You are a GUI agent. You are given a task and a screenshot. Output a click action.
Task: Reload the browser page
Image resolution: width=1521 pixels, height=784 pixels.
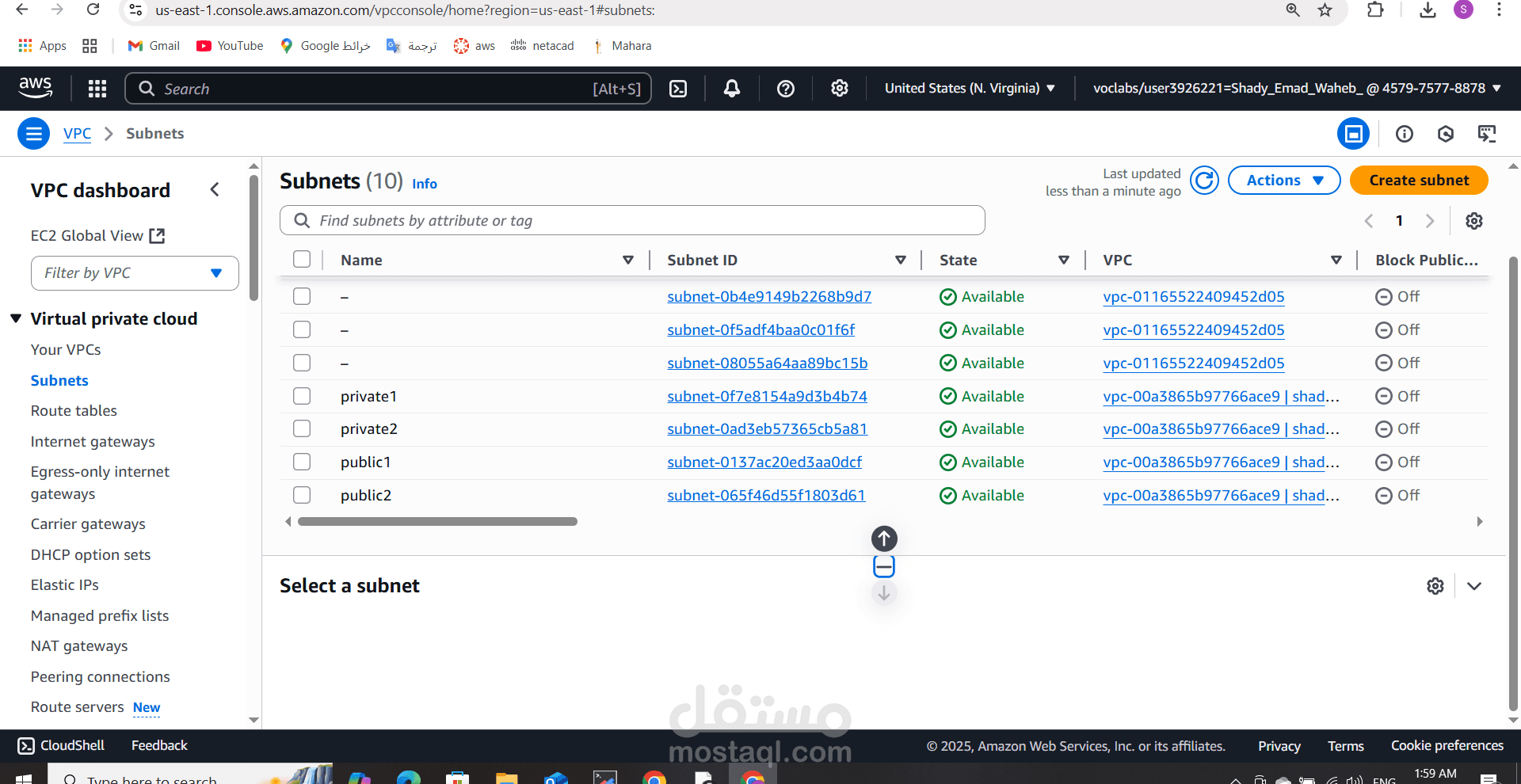pos(93,10)
